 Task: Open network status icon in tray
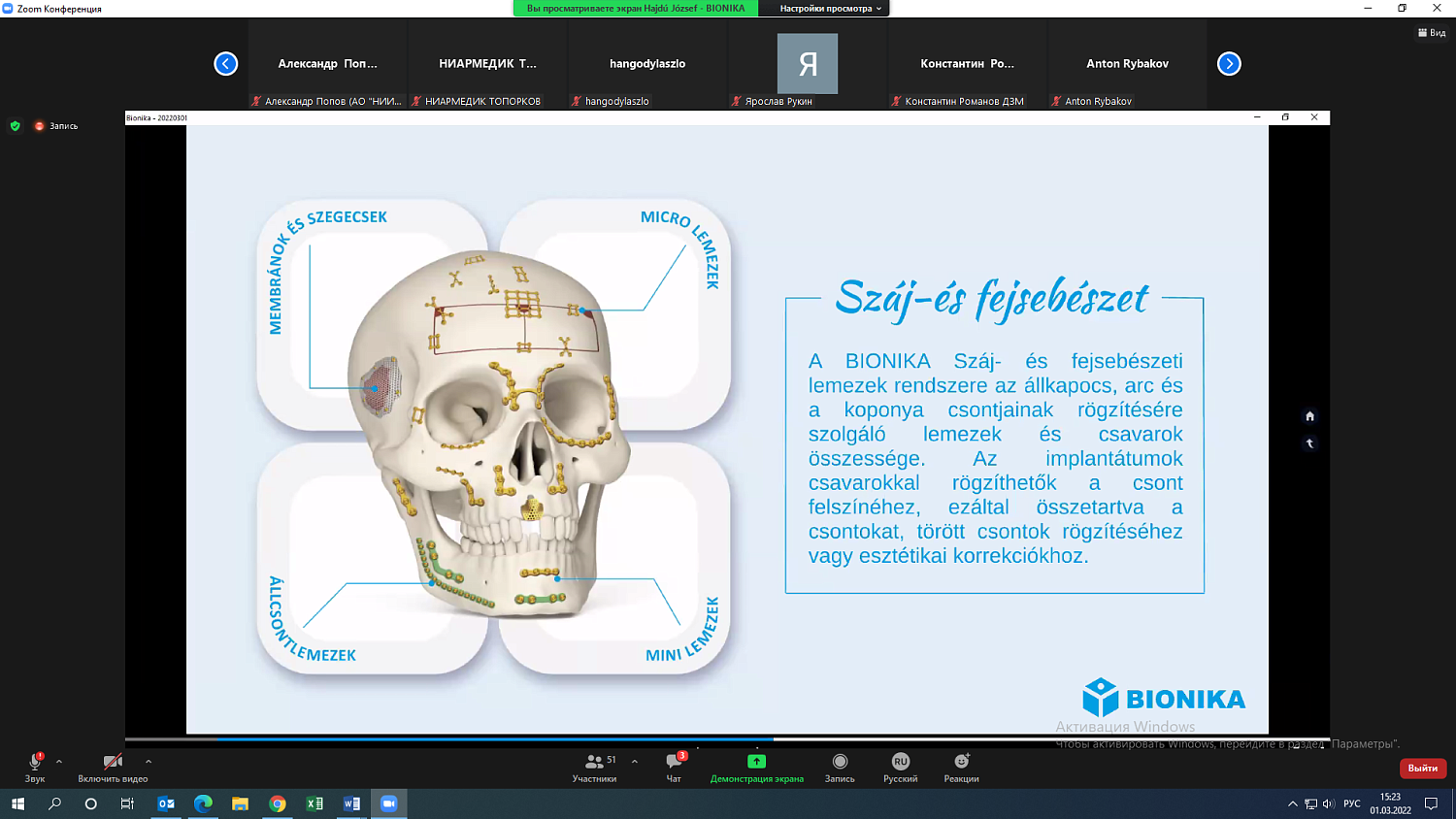tap(1310, 803)
